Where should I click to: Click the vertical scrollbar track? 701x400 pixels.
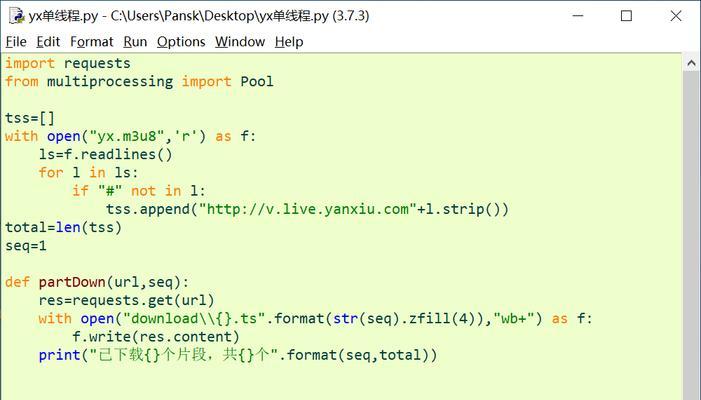tap(691, 236)
